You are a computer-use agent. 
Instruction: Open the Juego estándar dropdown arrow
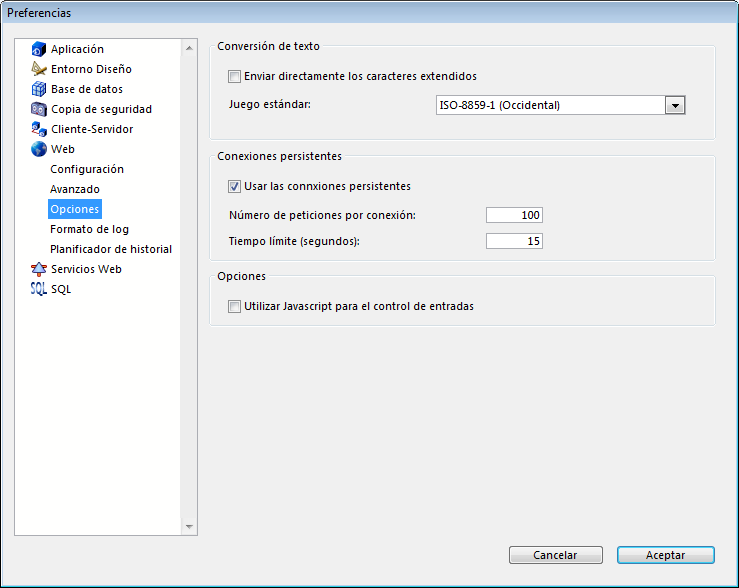[675, 105]
